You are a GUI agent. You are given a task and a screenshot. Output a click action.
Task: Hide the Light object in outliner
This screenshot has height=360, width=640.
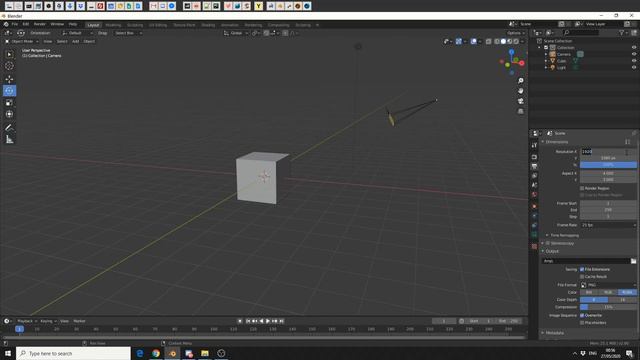[634, 67]
